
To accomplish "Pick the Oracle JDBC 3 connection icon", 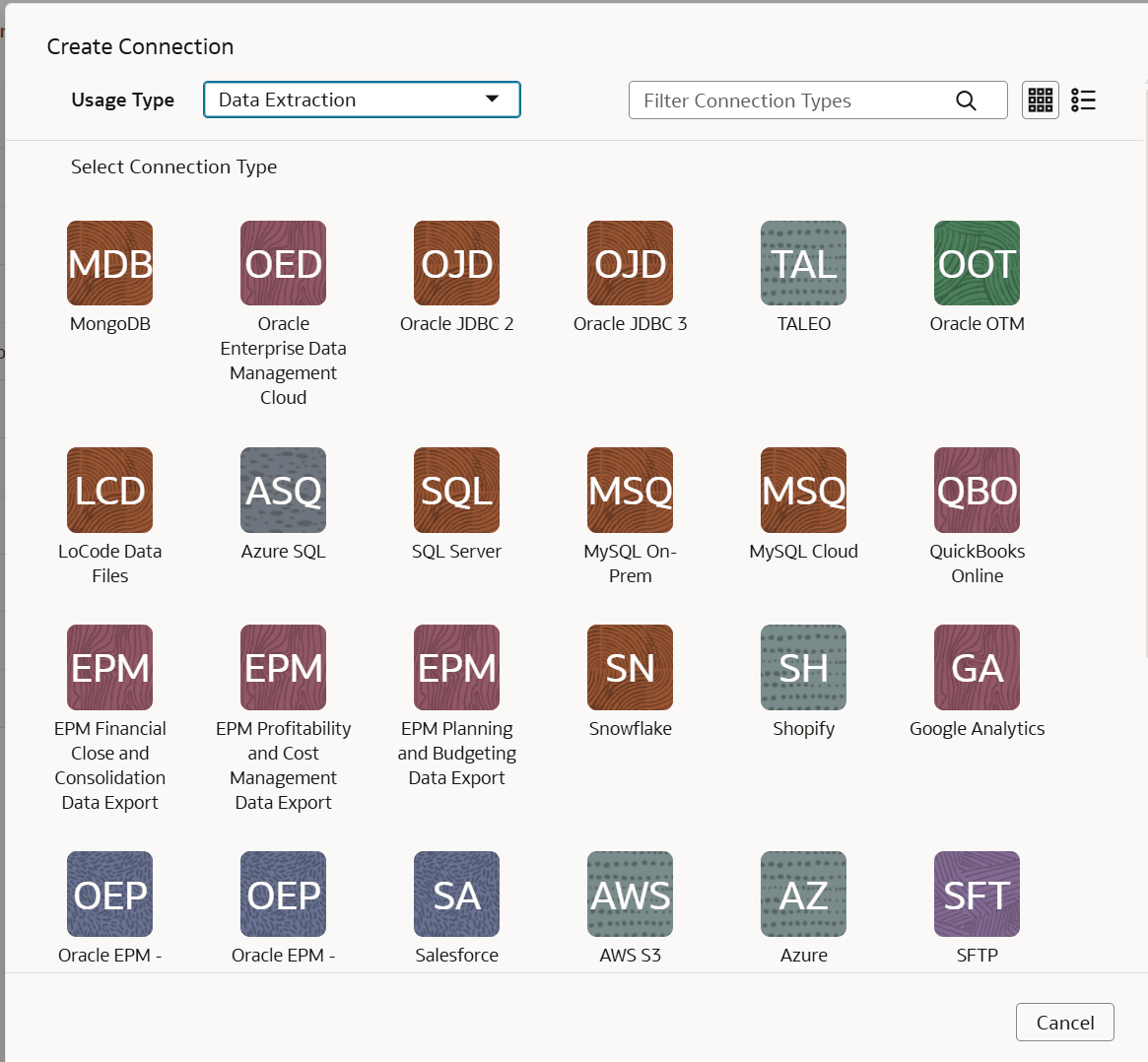I will tap(631, 263).
